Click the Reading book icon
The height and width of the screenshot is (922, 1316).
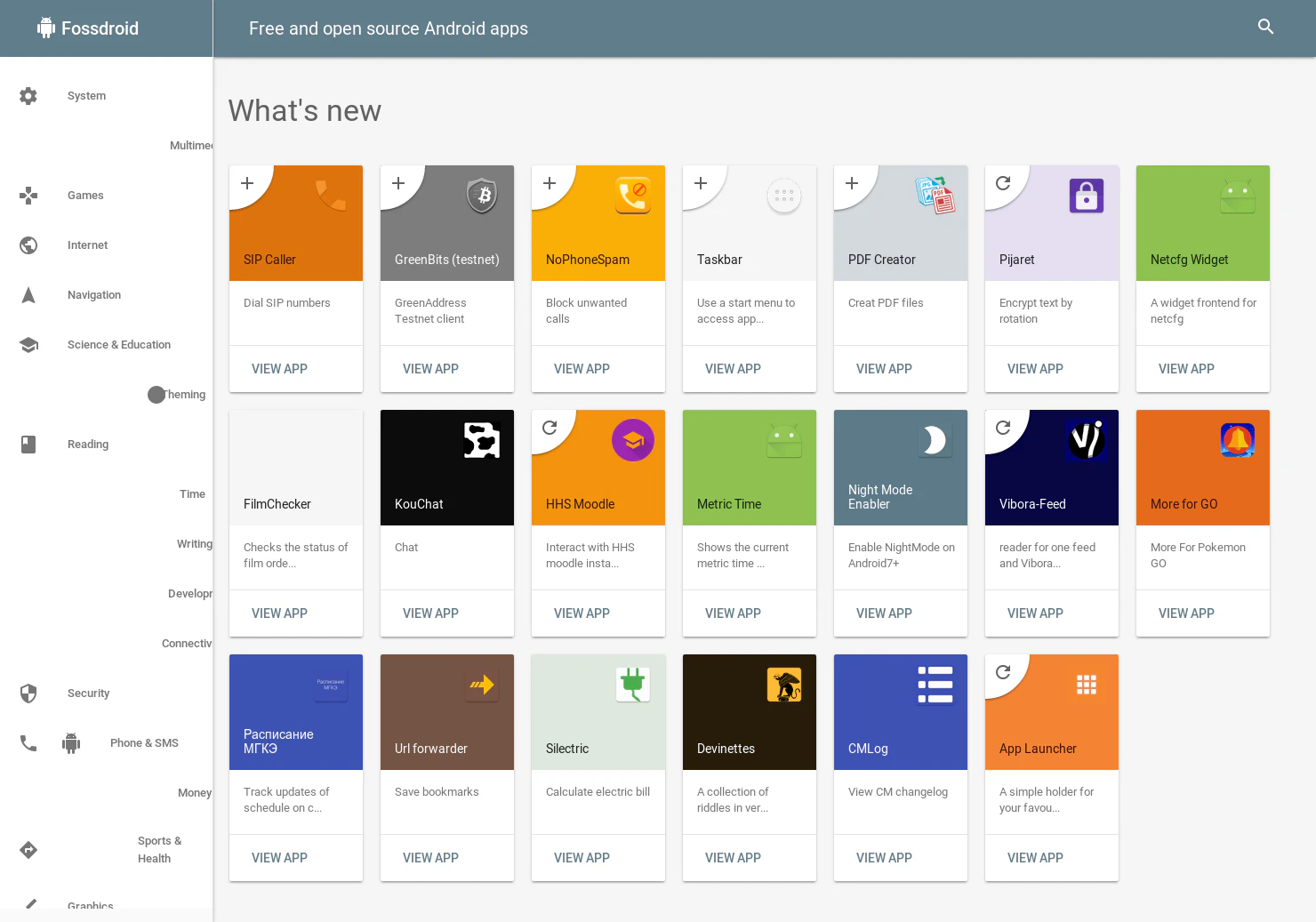28,445
